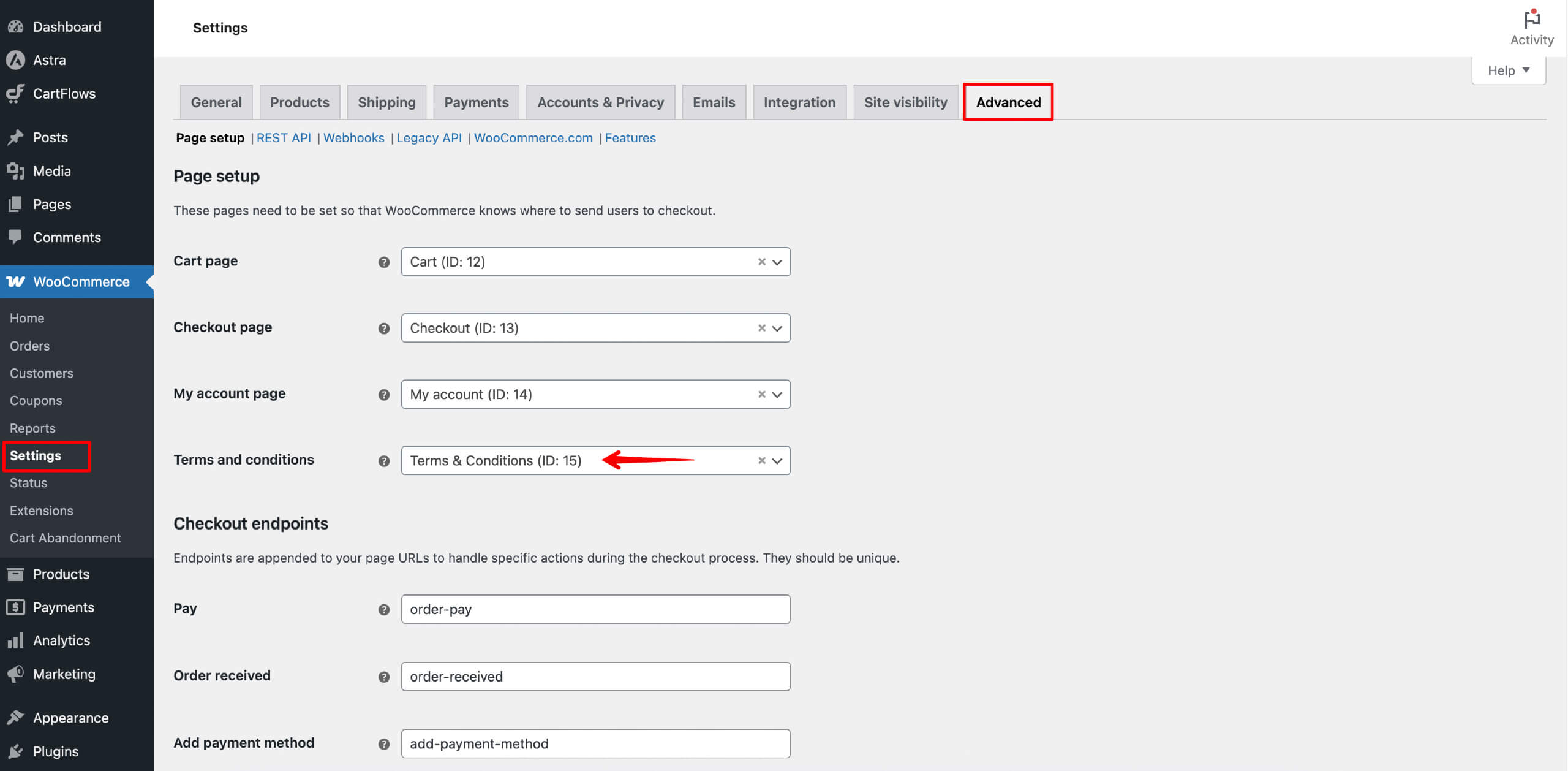Expand the Cart page dropdown
The height and width of the screenshot is (771, 1568).
(x=777, y=262)
